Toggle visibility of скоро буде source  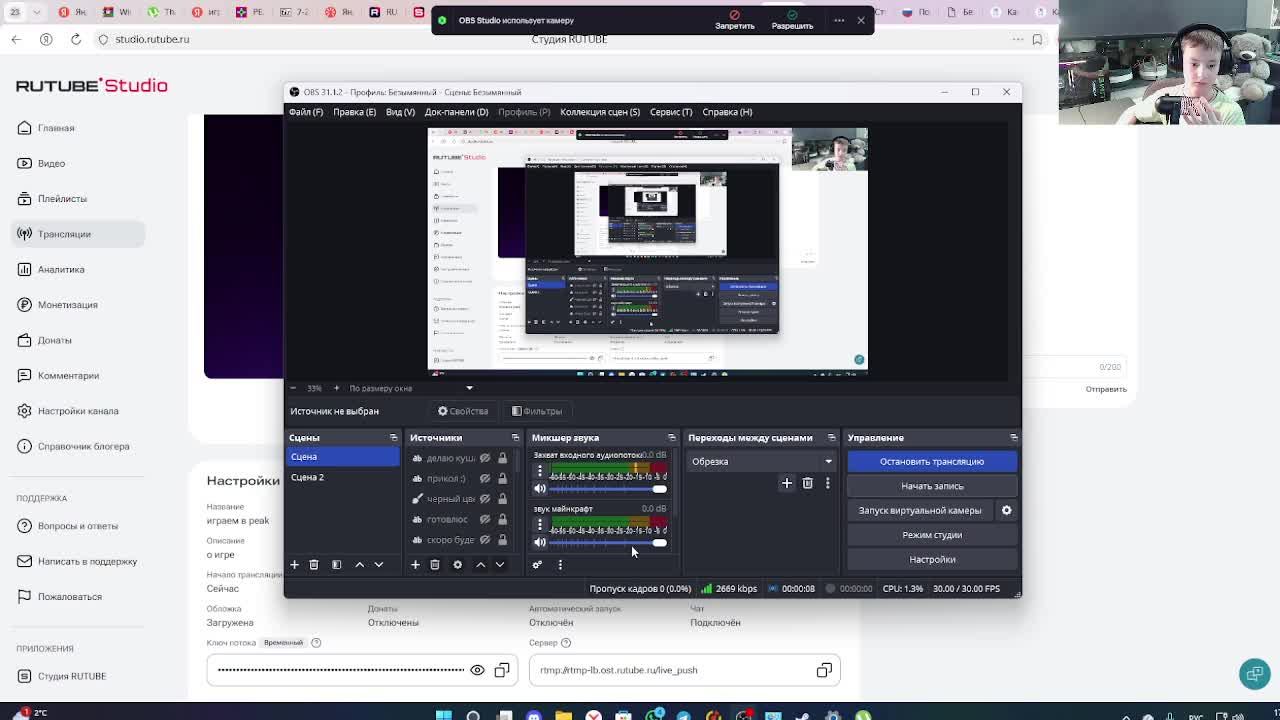[x=485, y=540]
